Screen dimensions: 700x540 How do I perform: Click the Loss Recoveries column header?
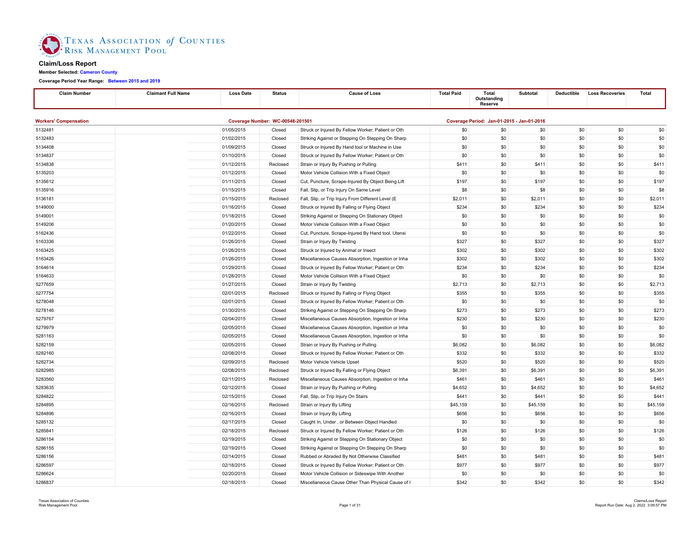[x=606, y=93]
